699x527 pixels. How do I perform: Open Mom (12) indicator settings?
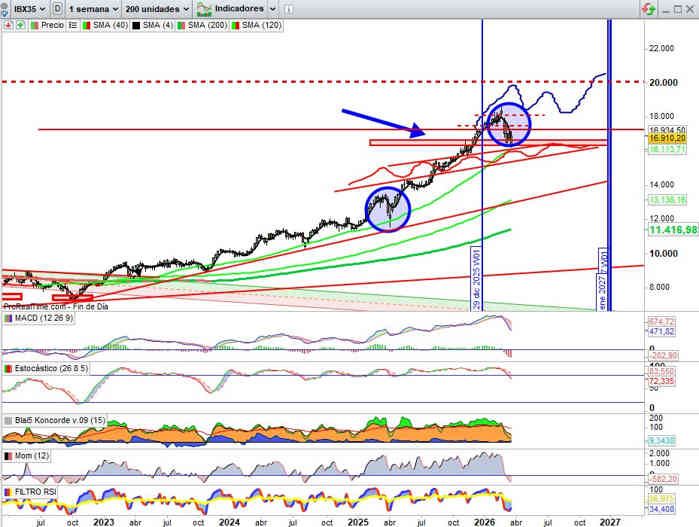(x=28, y=455)
